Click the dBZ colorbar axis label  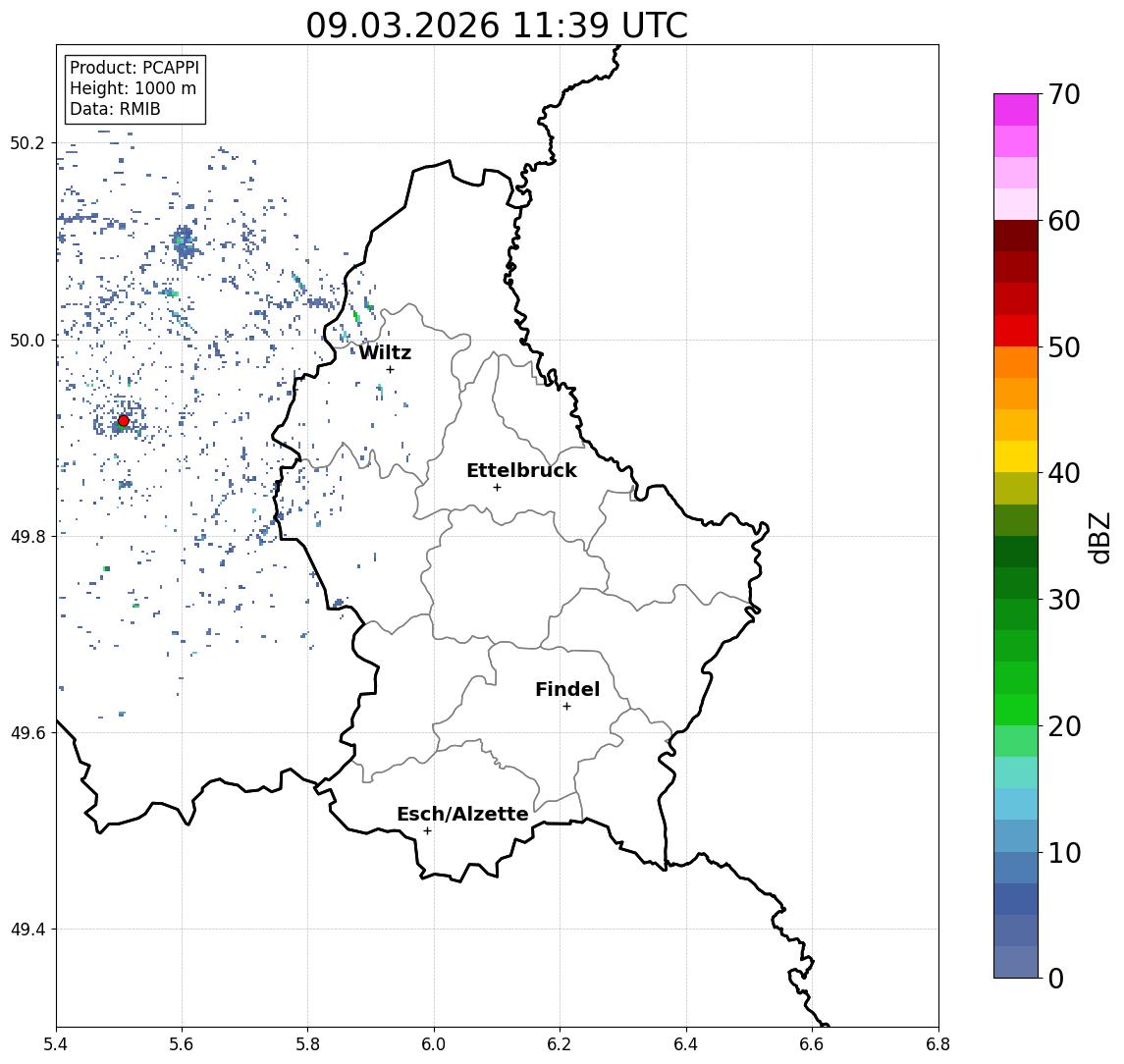1098,538
